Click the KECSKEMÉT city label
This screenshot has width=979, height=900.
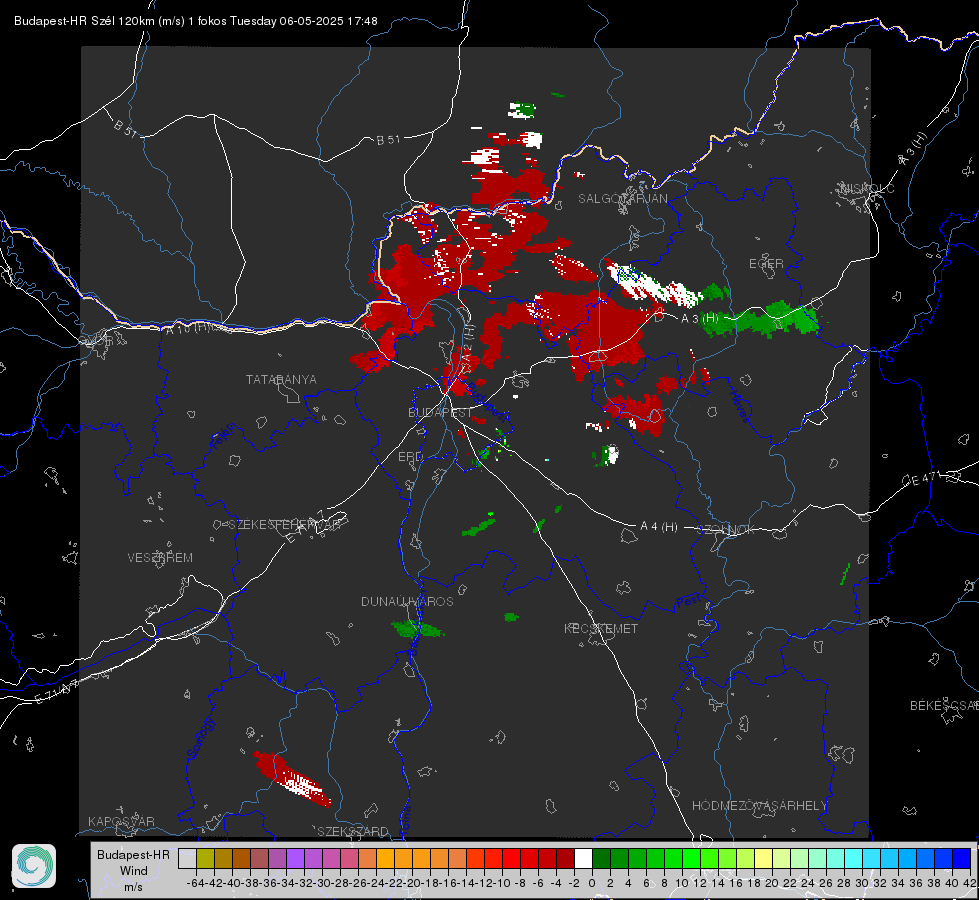[601, 629]
